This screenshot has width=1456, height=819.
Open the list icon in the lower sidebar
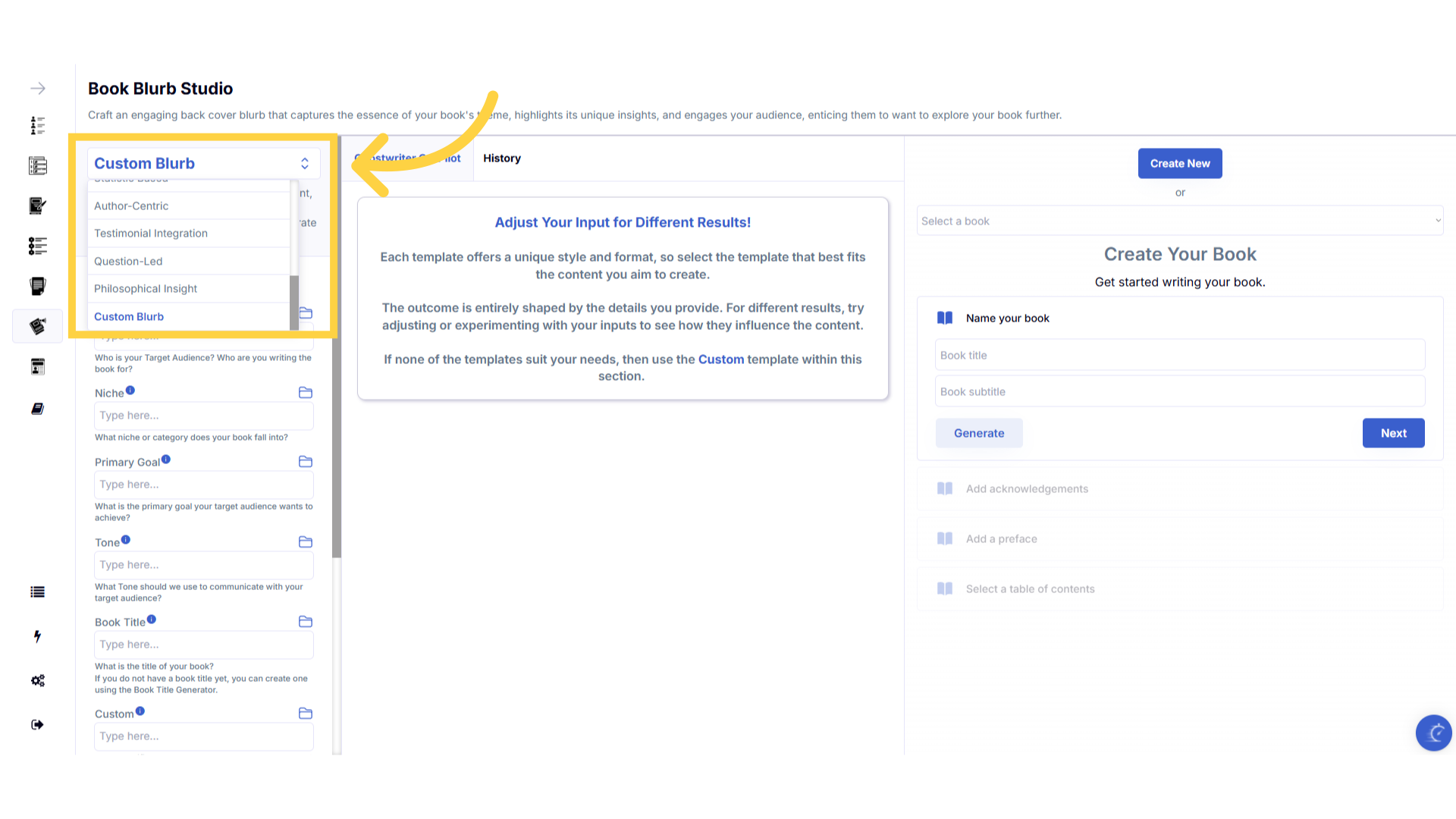[x=38, y=592]
